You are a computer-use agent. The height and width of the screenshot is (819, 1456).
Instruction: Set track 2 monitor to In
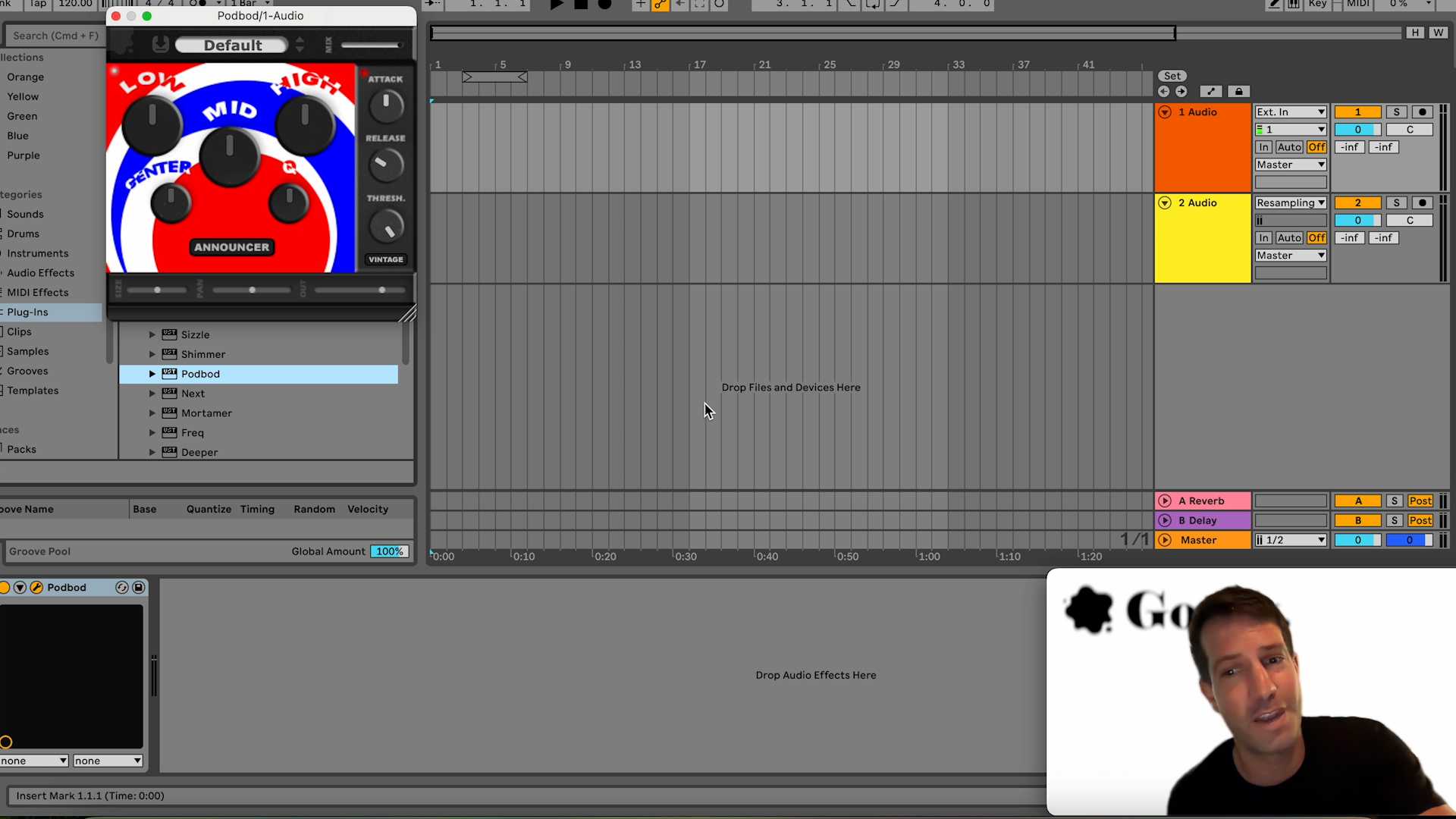[1263, 238]
